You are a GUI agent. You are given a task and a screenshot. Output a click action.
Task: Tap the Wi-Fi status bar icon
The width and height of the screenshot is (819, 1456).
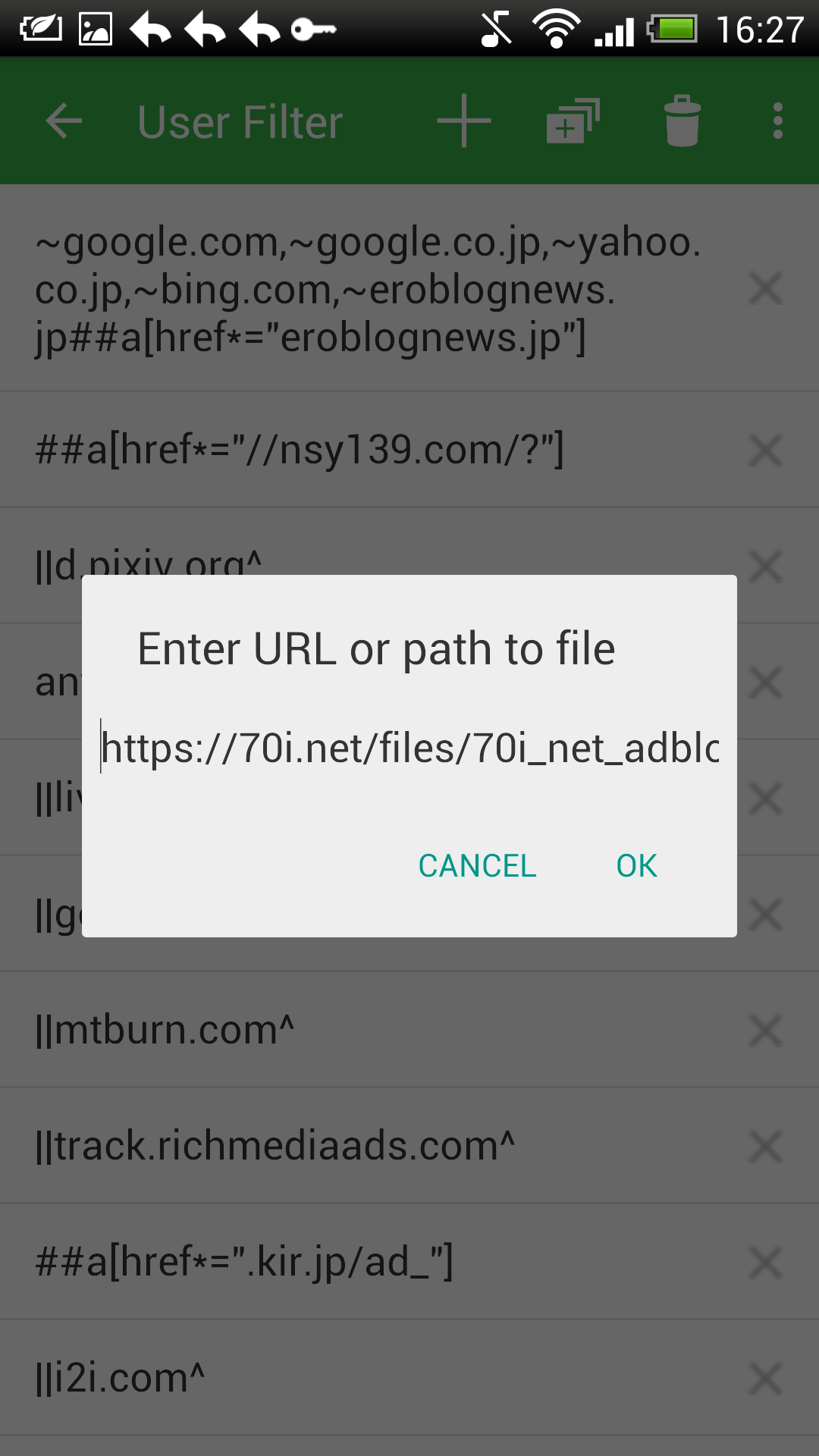coord(556,30)
